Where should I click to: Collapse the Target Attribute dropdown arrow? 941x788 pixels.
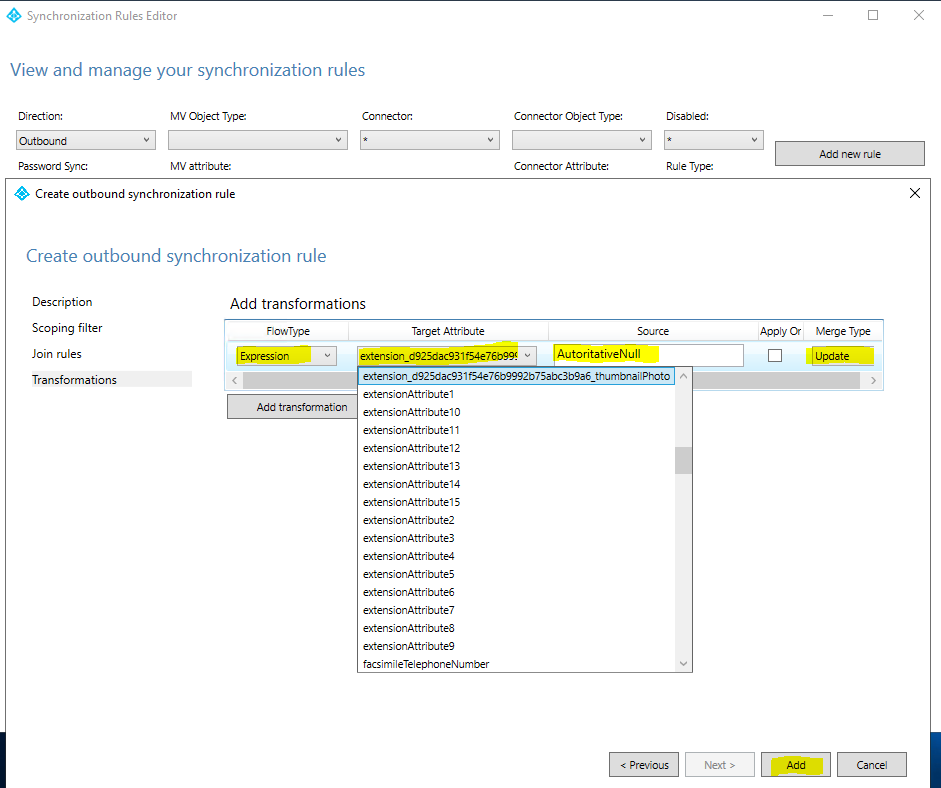pos(528,355)
